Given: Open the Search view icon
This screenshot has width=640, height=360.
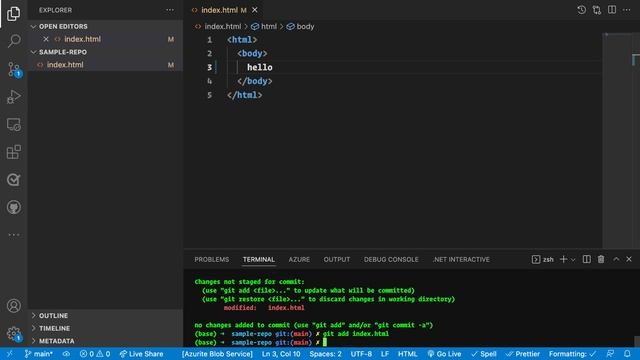Looking at the screenshot, I should (13, 41).
